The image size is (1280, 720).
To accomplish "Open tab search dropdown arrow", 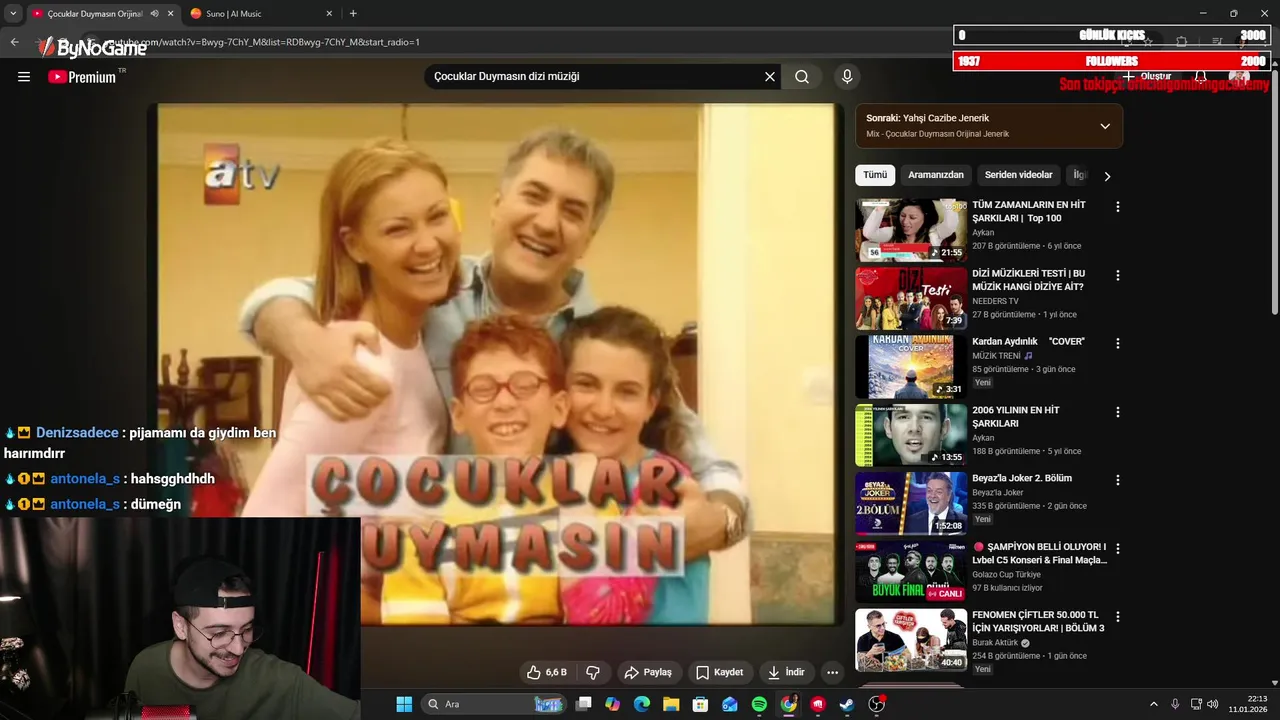I will (x=12, y=14).
